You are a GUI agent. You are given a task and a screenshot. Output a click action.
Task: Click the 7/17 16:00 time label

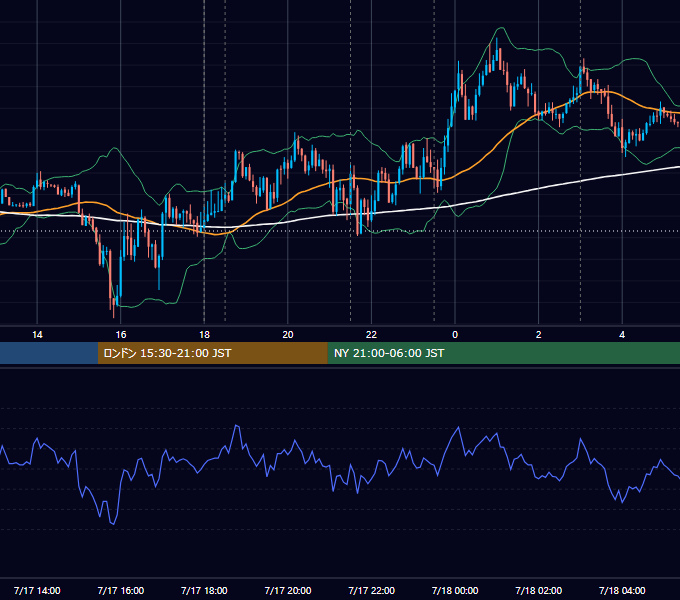pyautogui.click(x=121, y=590)
